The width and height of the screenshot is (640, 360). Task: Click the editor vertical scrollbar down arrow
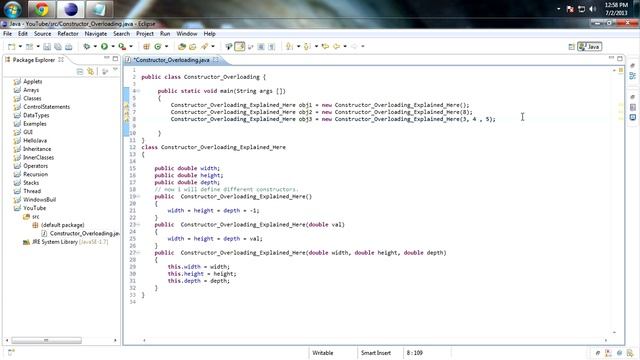click(x=614, y=333)
